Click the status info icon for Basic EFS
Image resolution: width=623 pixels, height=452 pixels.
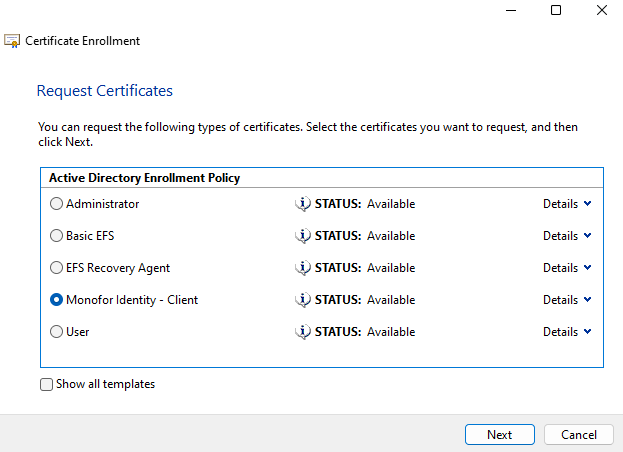tap(303, 236)
